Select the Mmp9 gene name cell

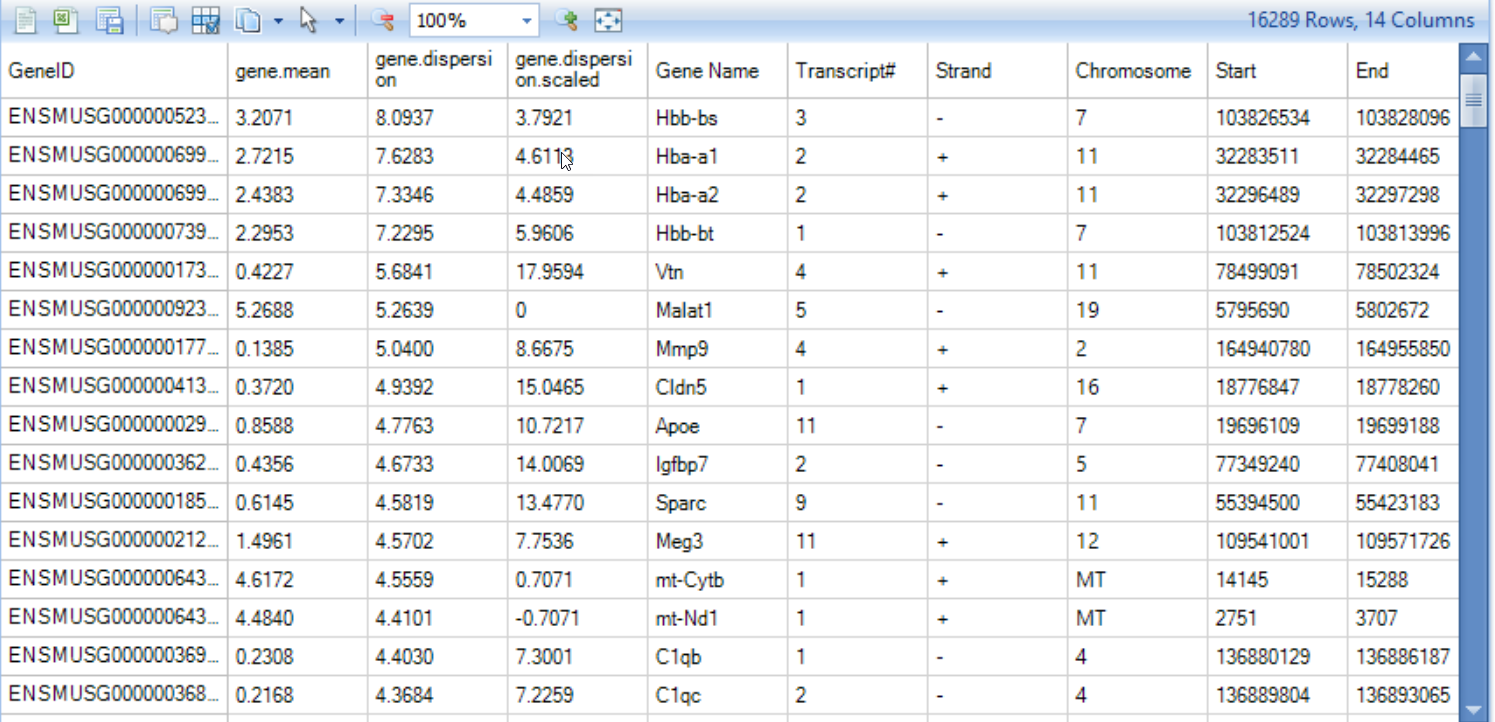[x=717, y=349]
